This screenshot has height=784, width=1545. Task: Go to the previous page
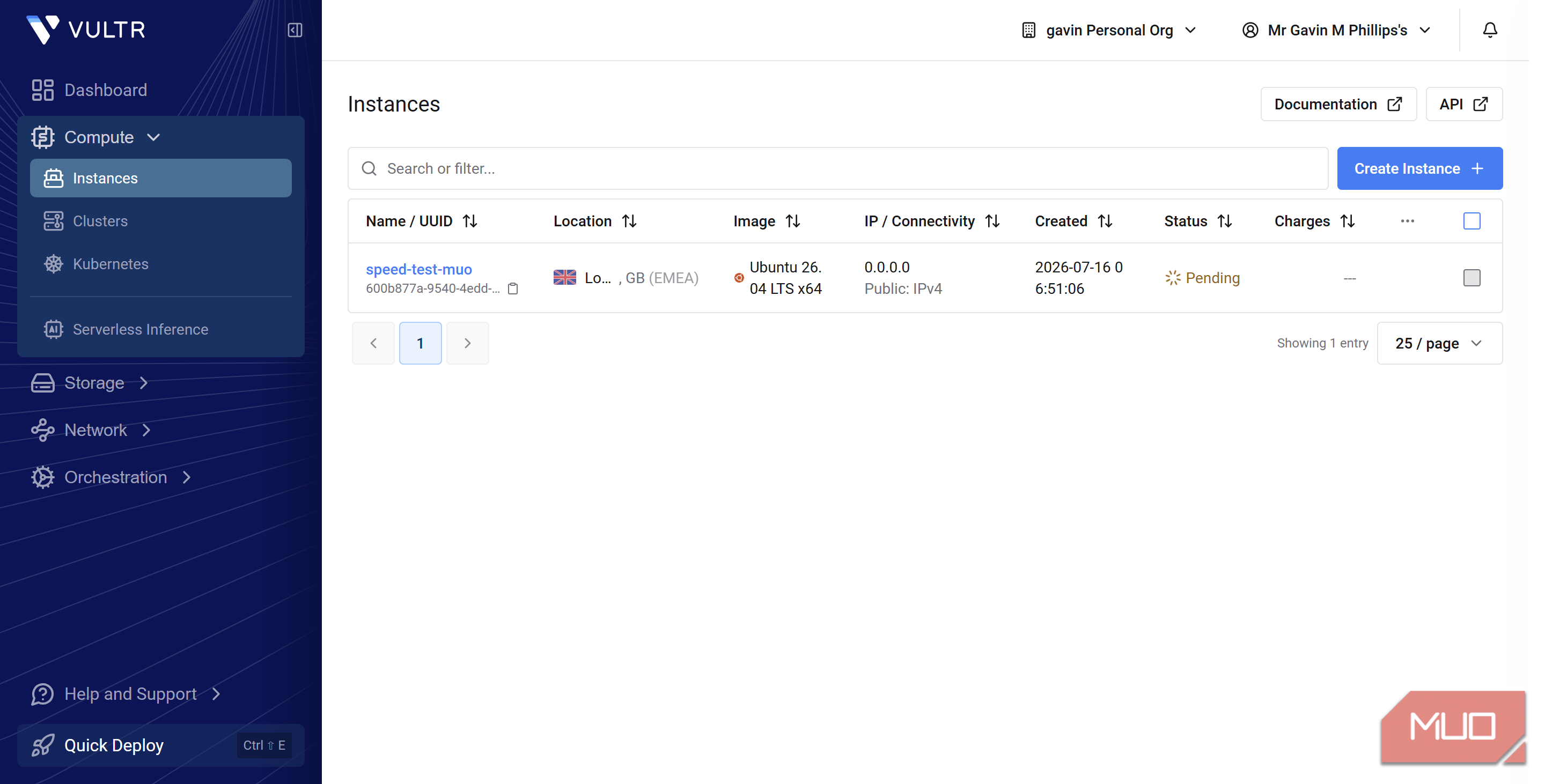[x=374, y=343]
